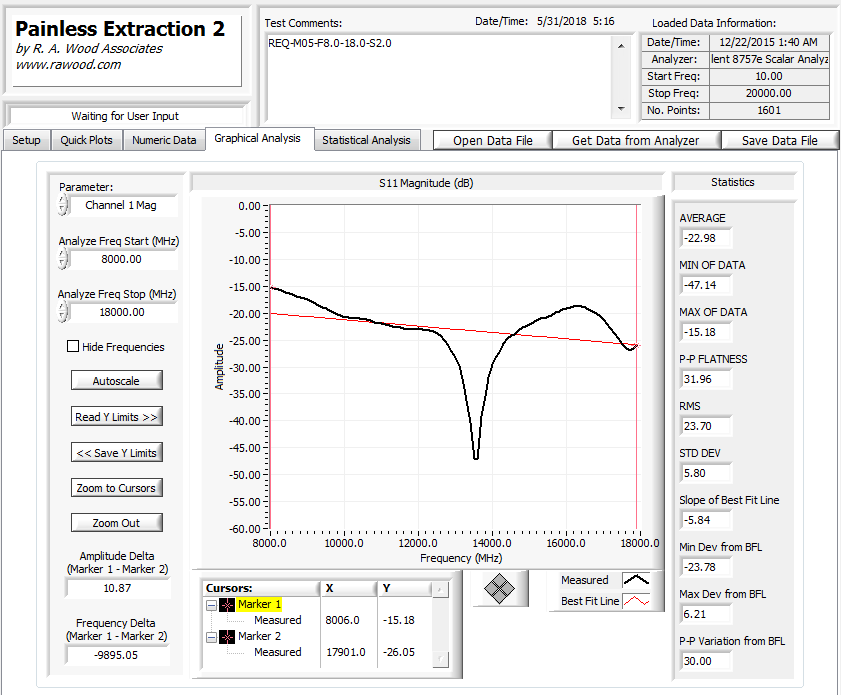This screenshot has width=841, height=695.
Task: Click the RMS value 23.70
Action: pyautogui.click(x=705, y=426)
